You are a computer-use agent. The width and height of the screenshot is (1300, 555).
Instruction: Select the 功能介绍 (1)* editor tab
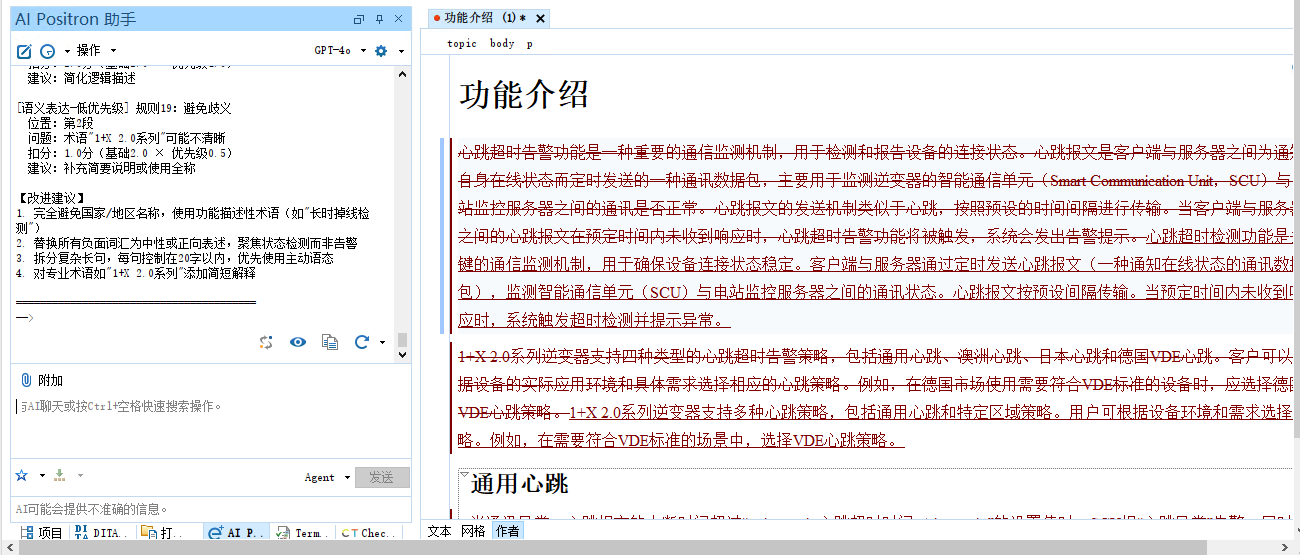(x=485, y=18)
